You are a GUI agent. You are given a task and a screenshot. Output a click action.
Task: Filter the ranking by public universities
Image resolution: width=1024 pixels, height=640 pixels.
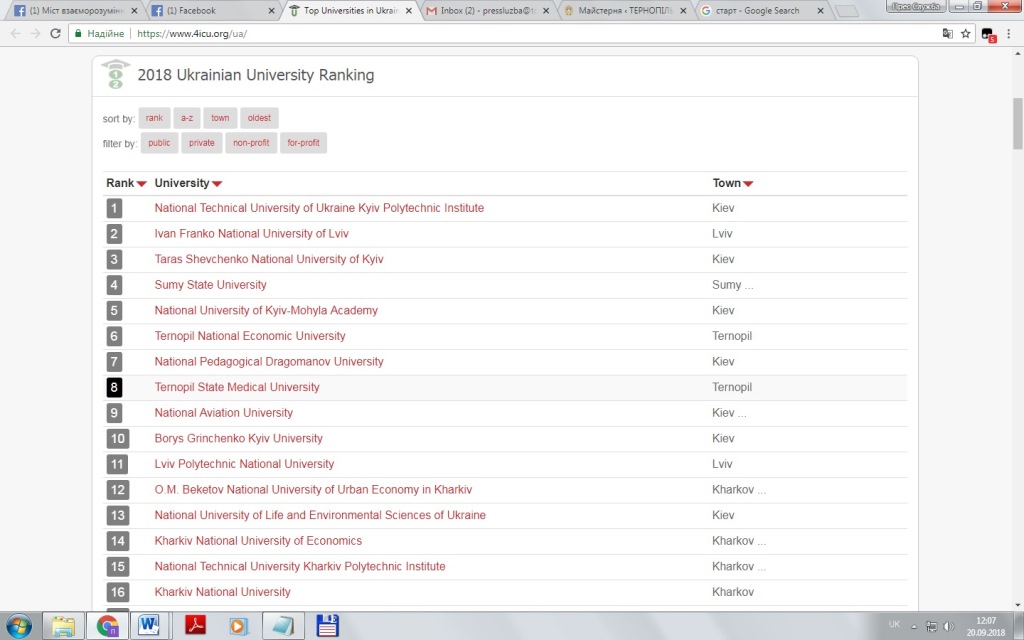tap(159, 143)
